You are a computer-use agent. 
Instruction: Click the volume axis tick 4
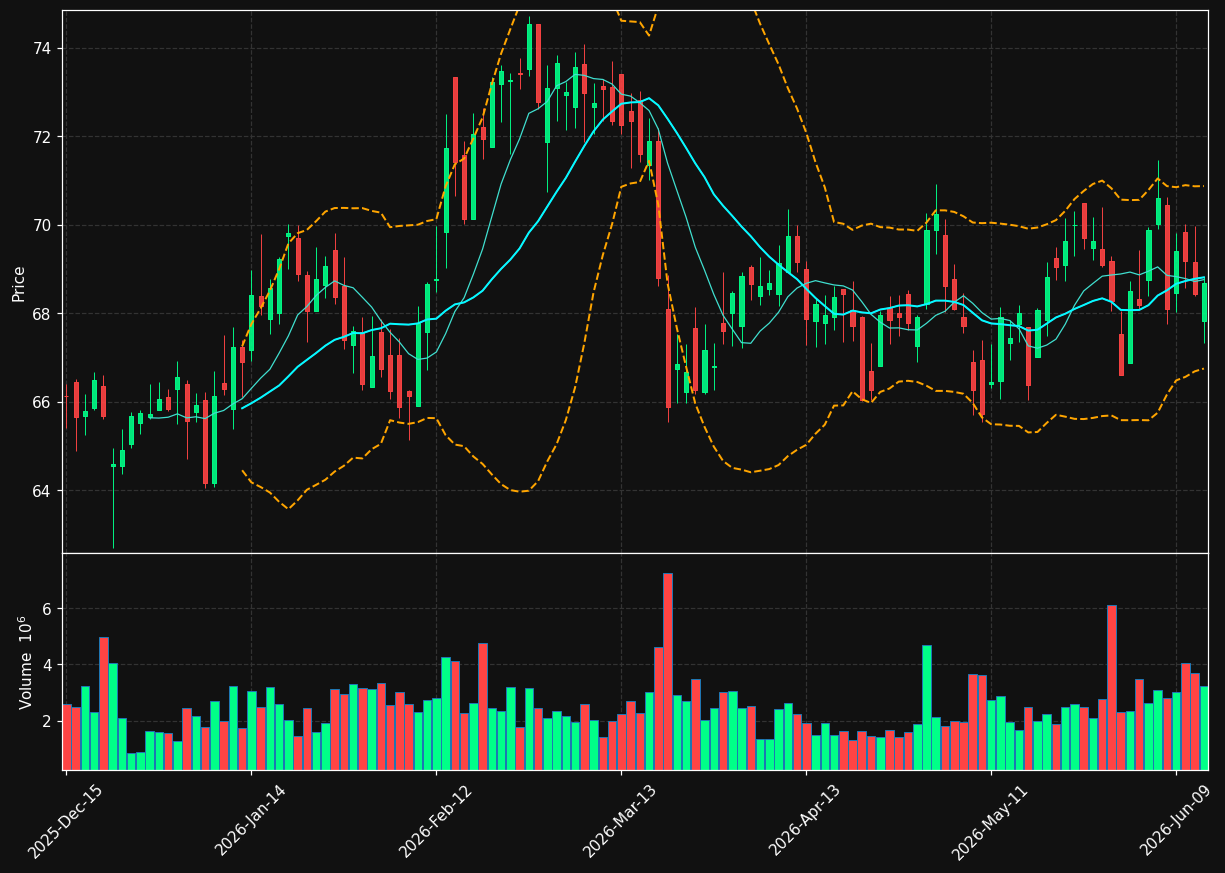click(47, 665)
